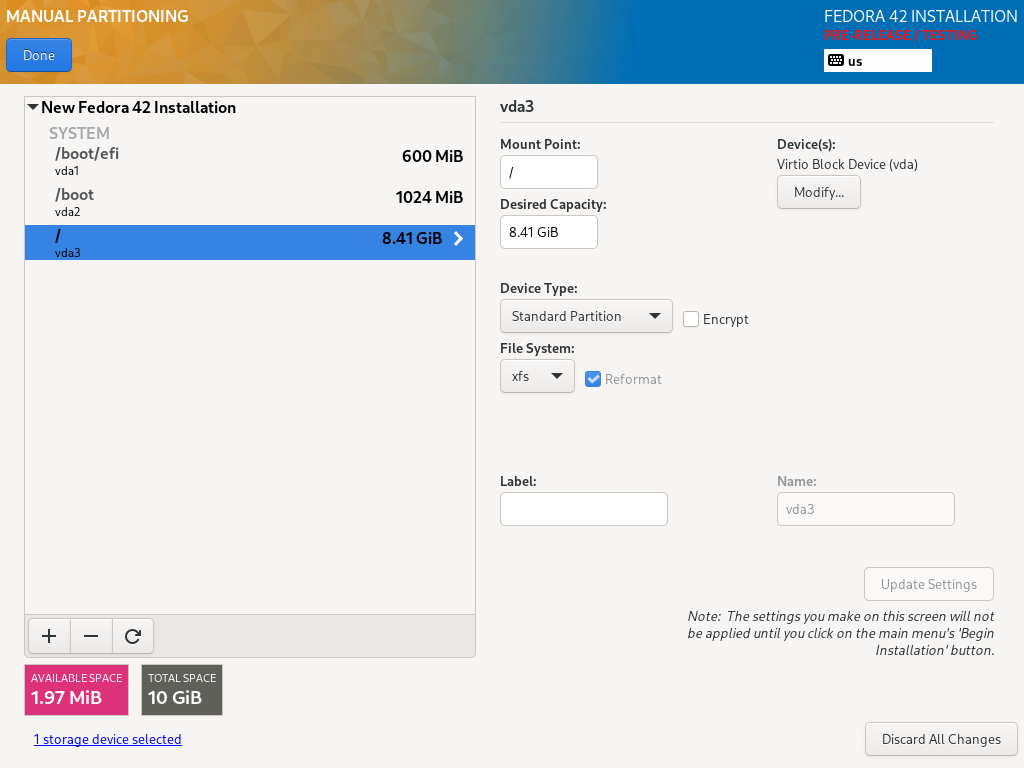
Task: Click the vda3 heading in details panel
Action: [x=517, y=106]
